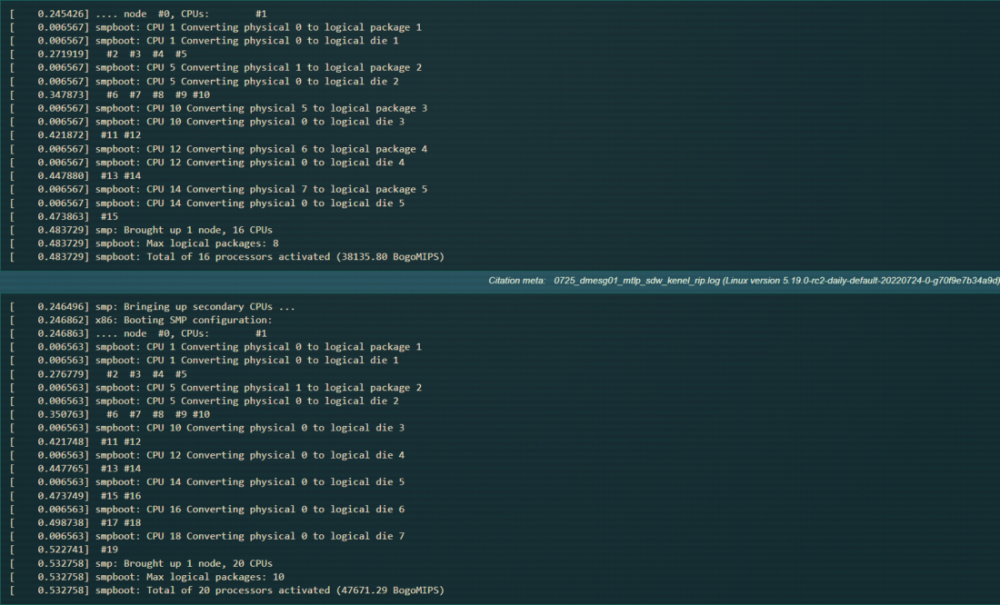
Task: Click the Citation meta log filename
Action: (x=636, y=281)
